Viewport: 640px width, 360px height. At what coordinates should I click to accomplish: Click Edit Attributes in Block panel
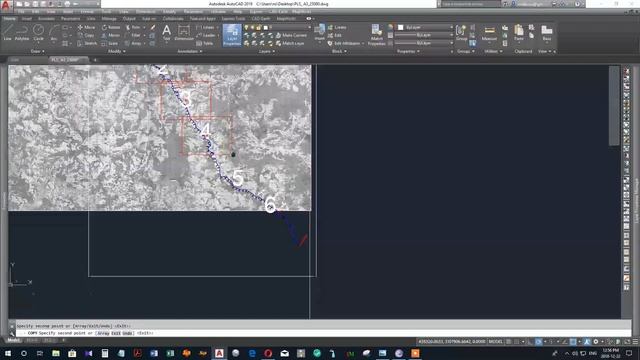345,43
